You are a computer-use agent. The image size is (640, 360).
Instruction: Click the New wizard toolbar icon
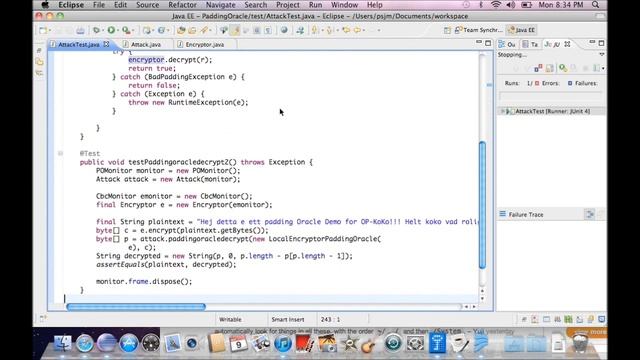click(x=42, y=30)
